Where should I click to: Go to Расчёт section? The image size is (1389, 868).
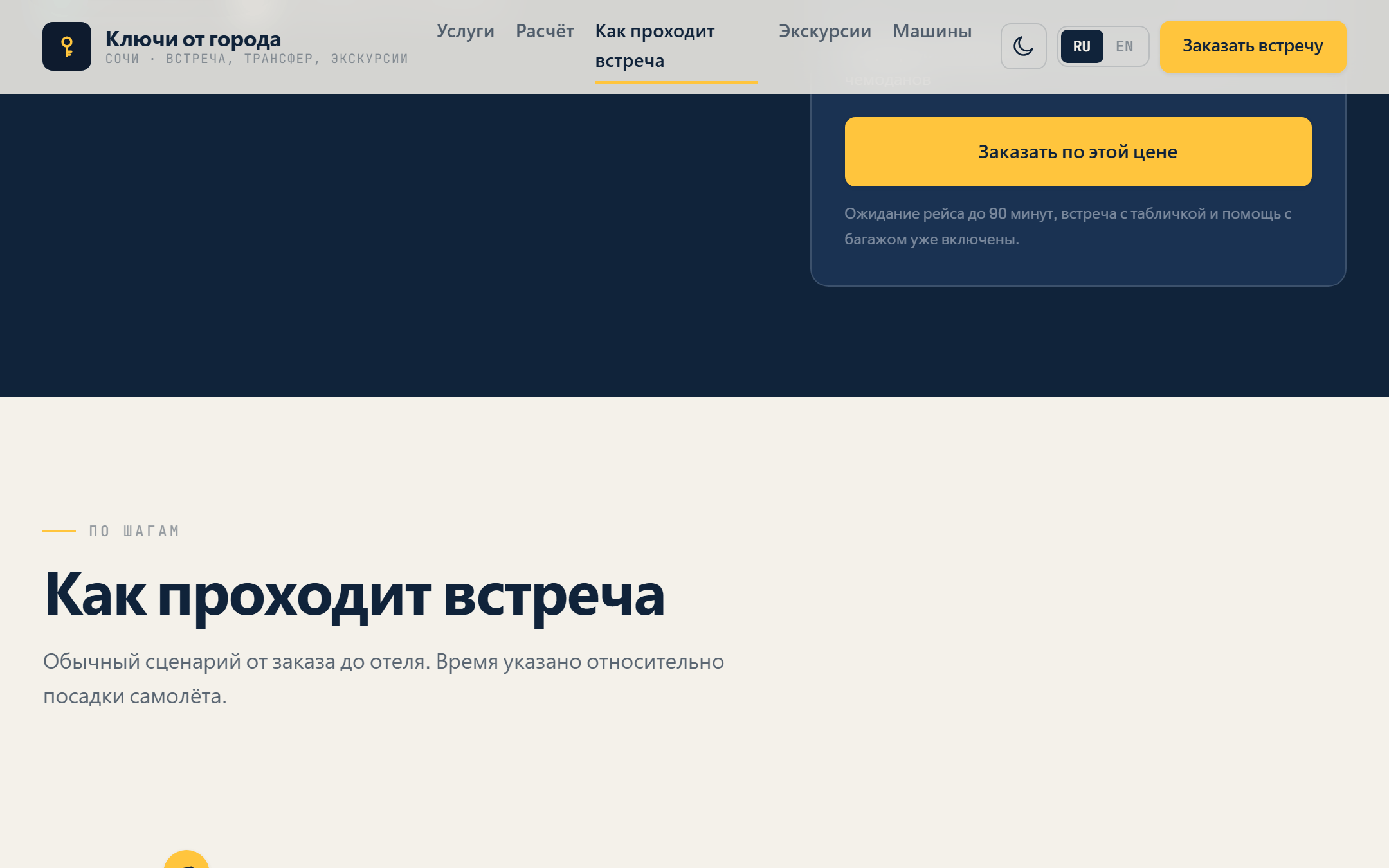coord(545,31)
